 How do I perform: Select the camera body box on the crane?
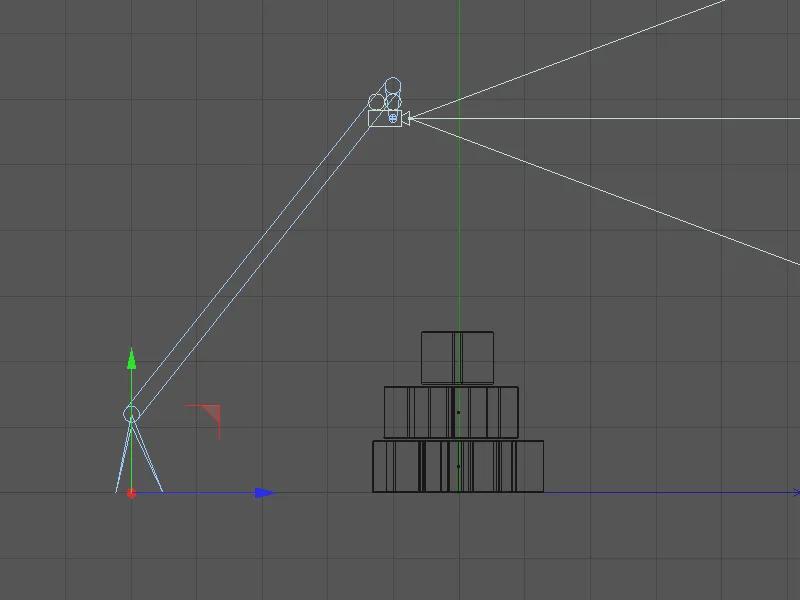pos(385,118)
